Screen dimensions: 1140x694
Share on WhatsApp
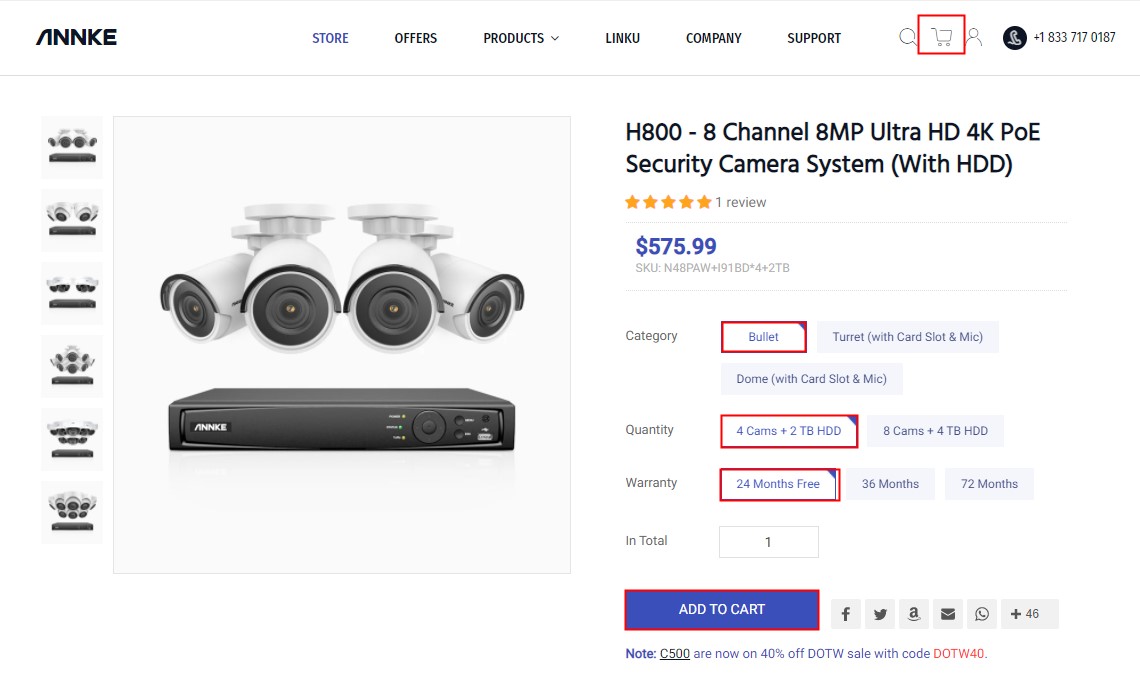coord(982,614)
